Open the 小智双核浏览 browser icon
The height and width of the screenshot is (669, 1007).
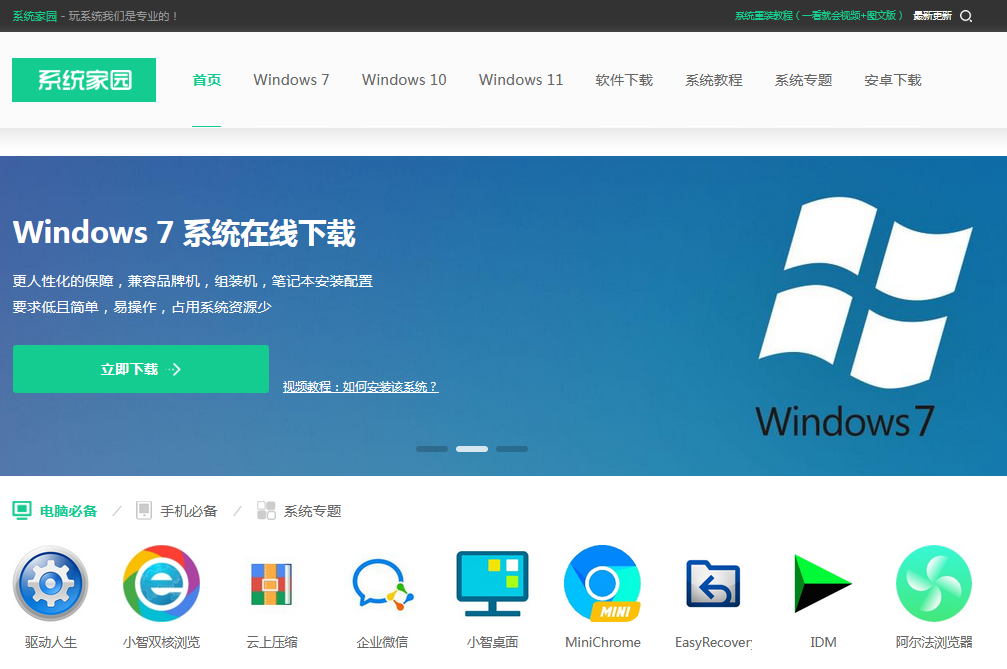[161, 583]
